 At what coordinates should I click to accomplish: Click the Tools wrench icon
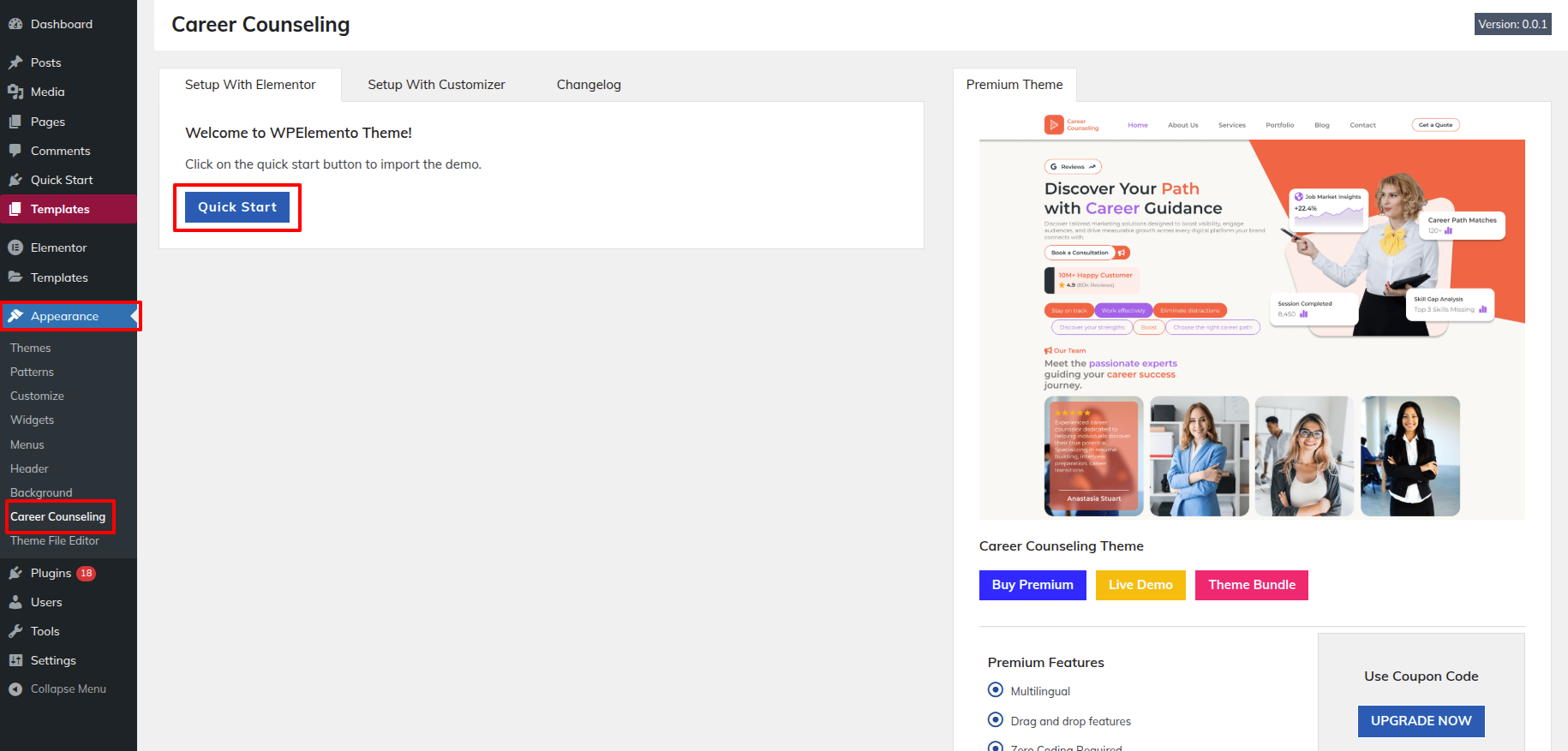coord(15,631)
